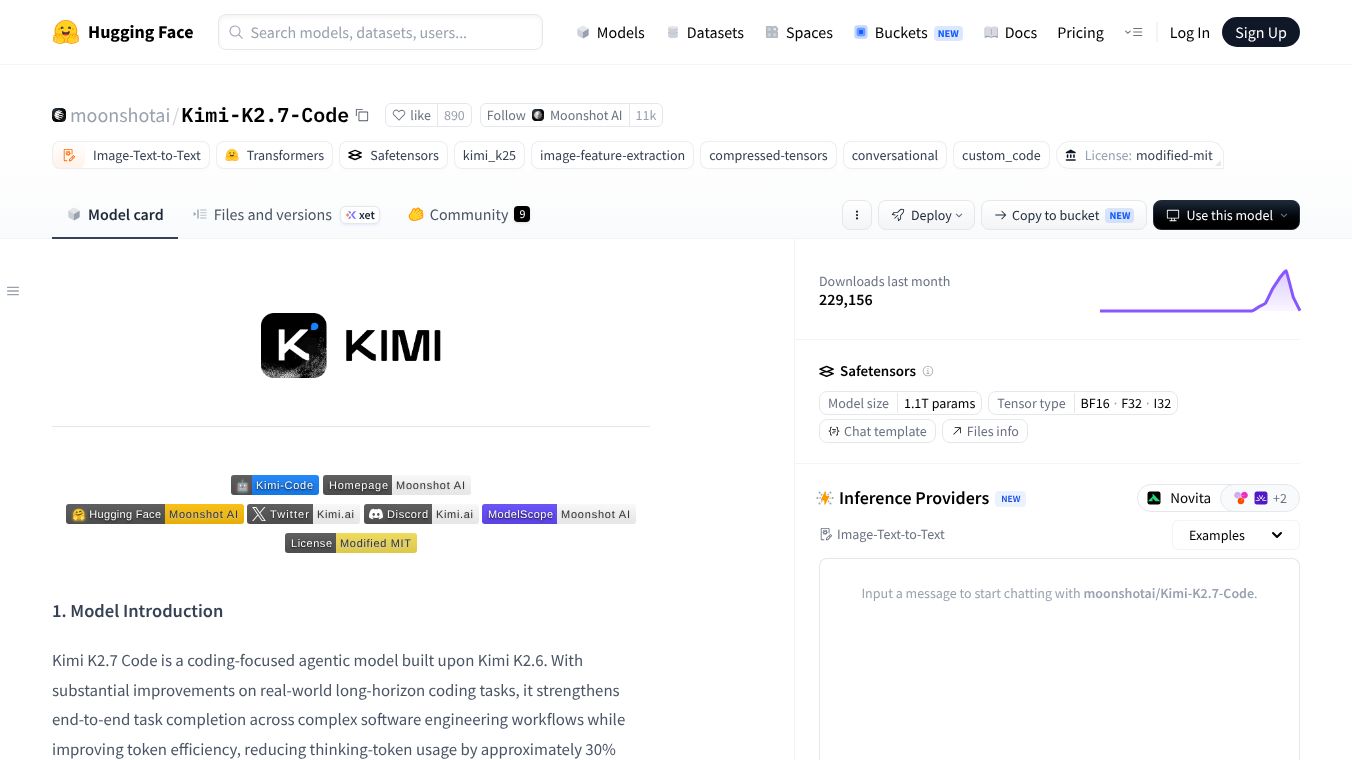
Task: Go to Models in top navigation
Action: point(611,33)
